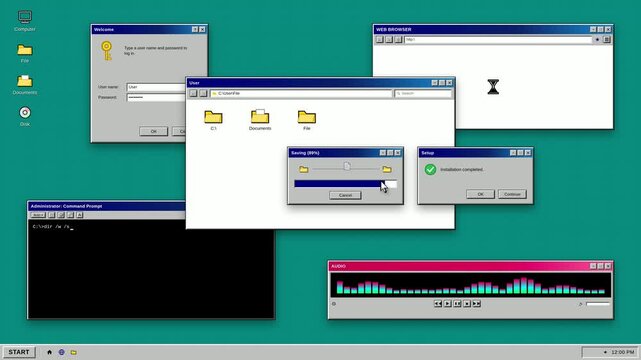The height and width of the screenshot is (360, 641).
Task: Click Continue in the Setup dialog
Action: (x=512, y=194)
